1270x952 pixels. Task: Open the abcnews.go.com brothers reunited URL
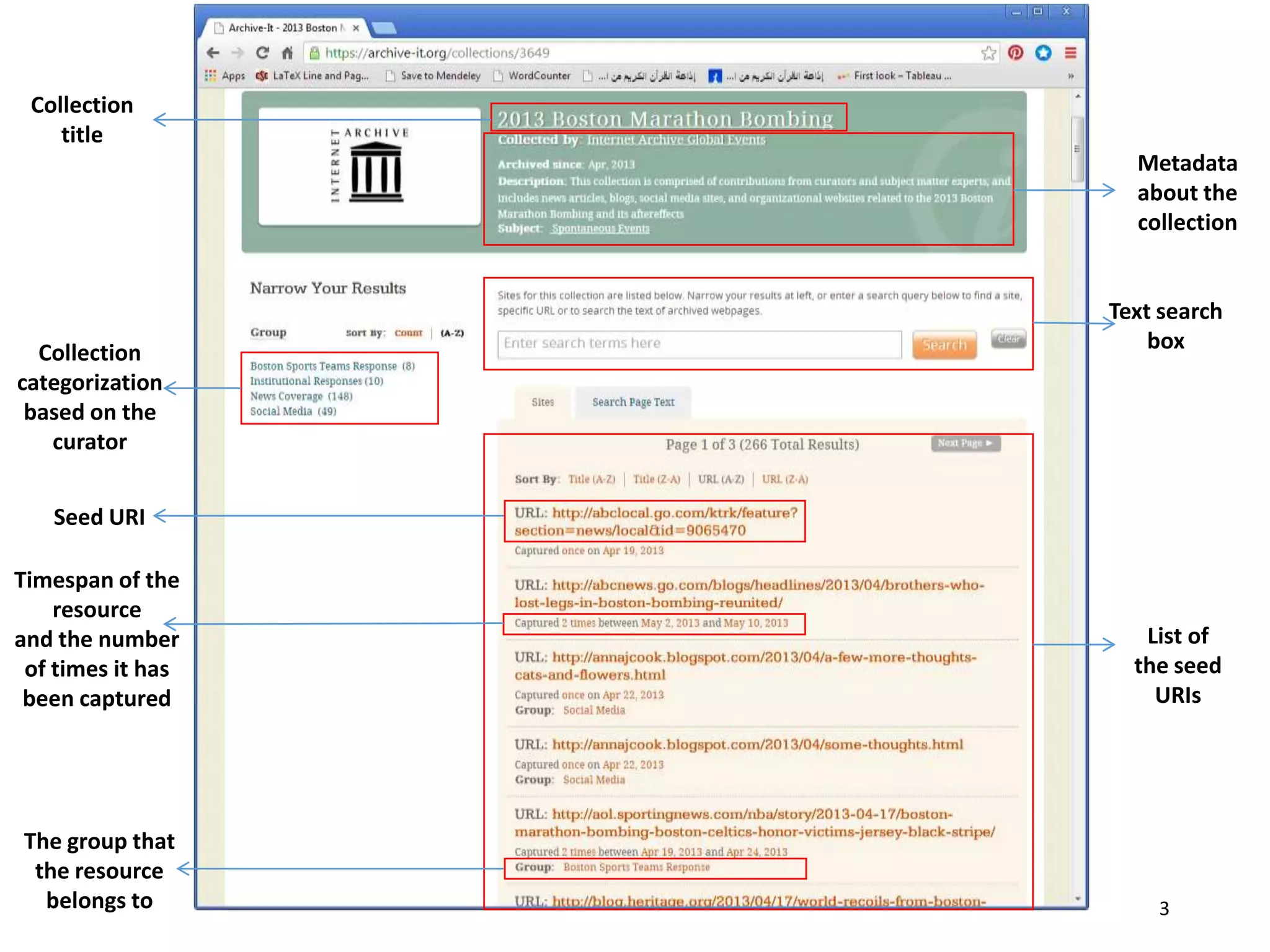750,594
